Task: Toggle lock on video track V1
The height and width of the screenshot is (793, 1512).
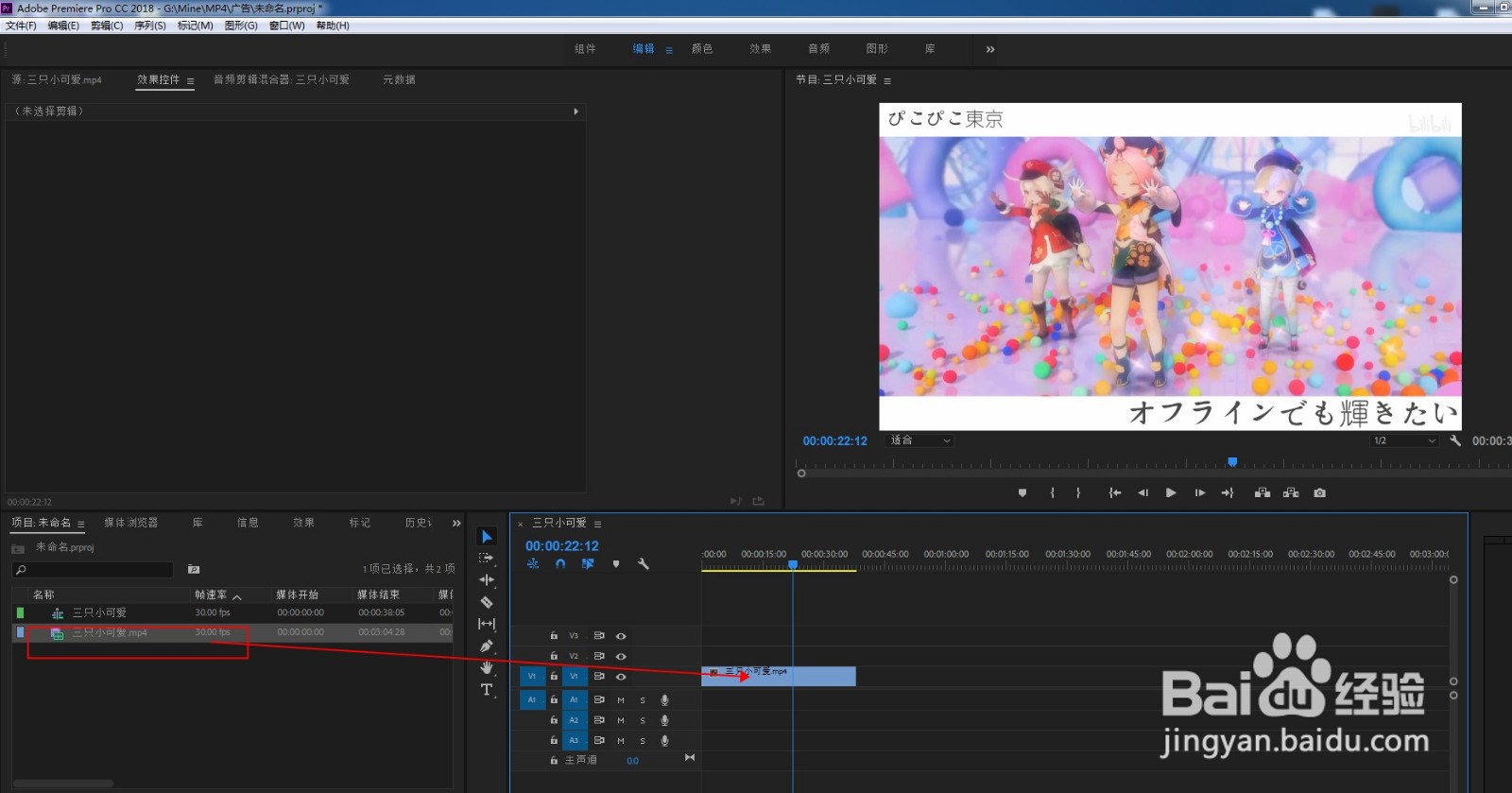Action: click(x=554, y=677)
